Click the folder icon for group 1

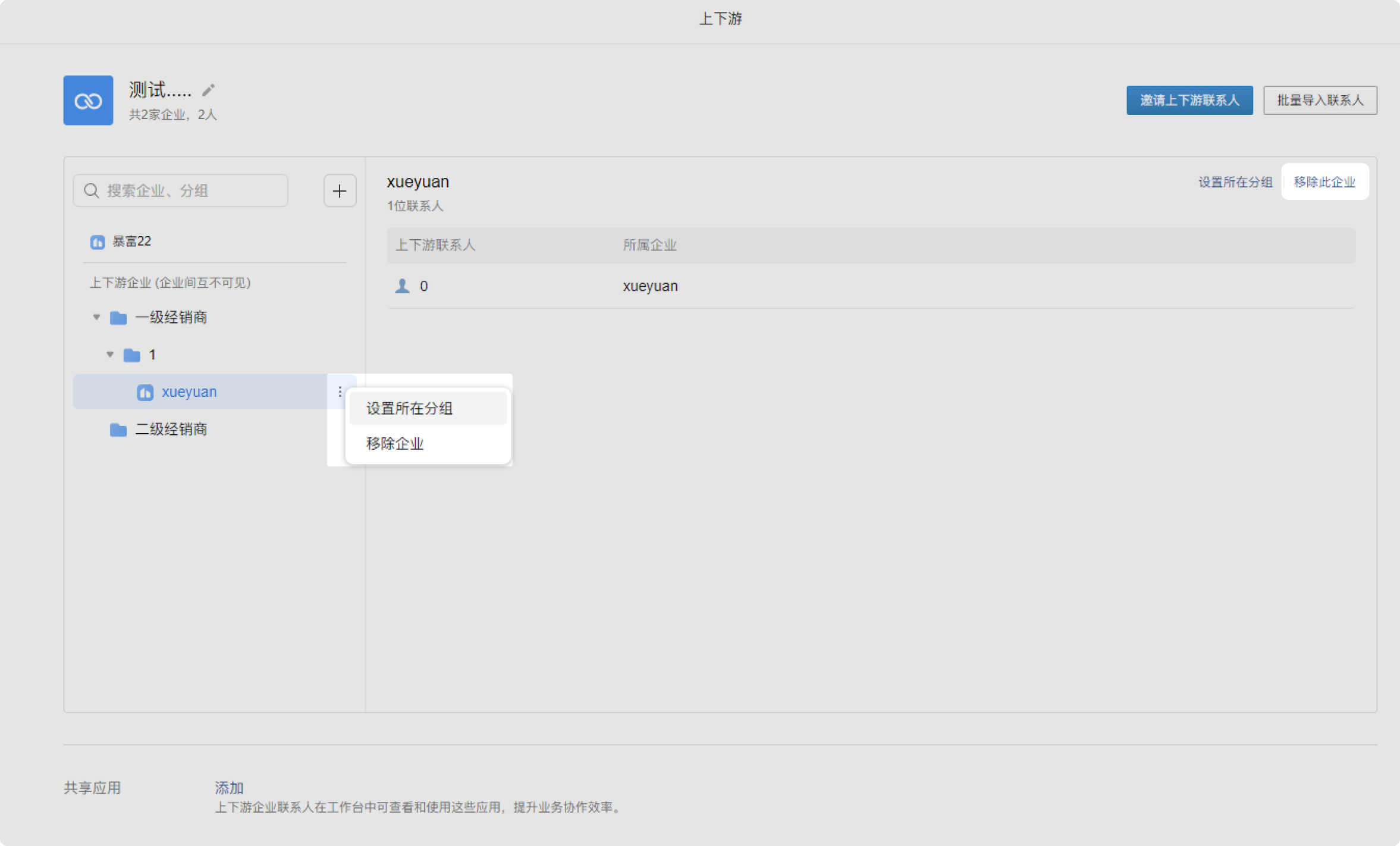coord(131,355)
